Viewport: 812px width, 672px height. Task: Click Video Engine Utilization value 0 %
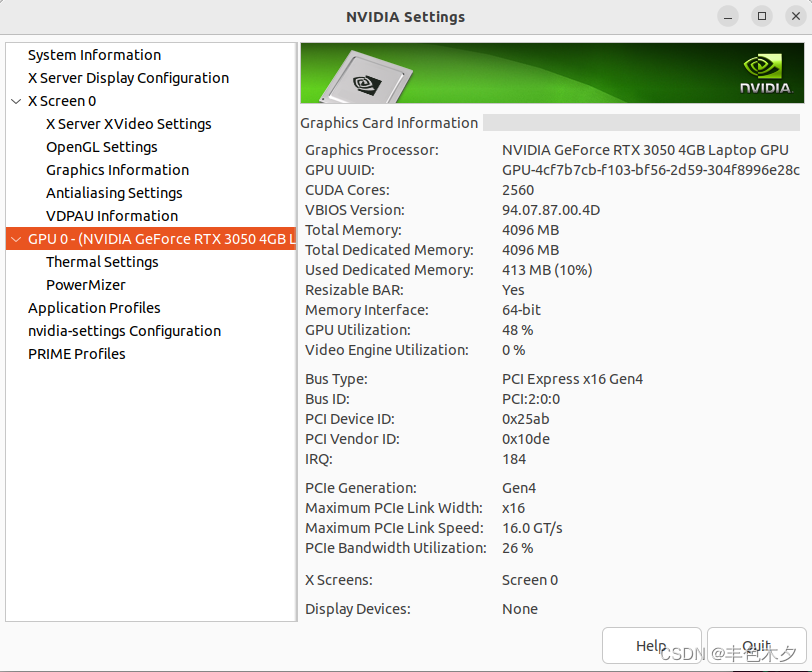click(x=513, y=350)
